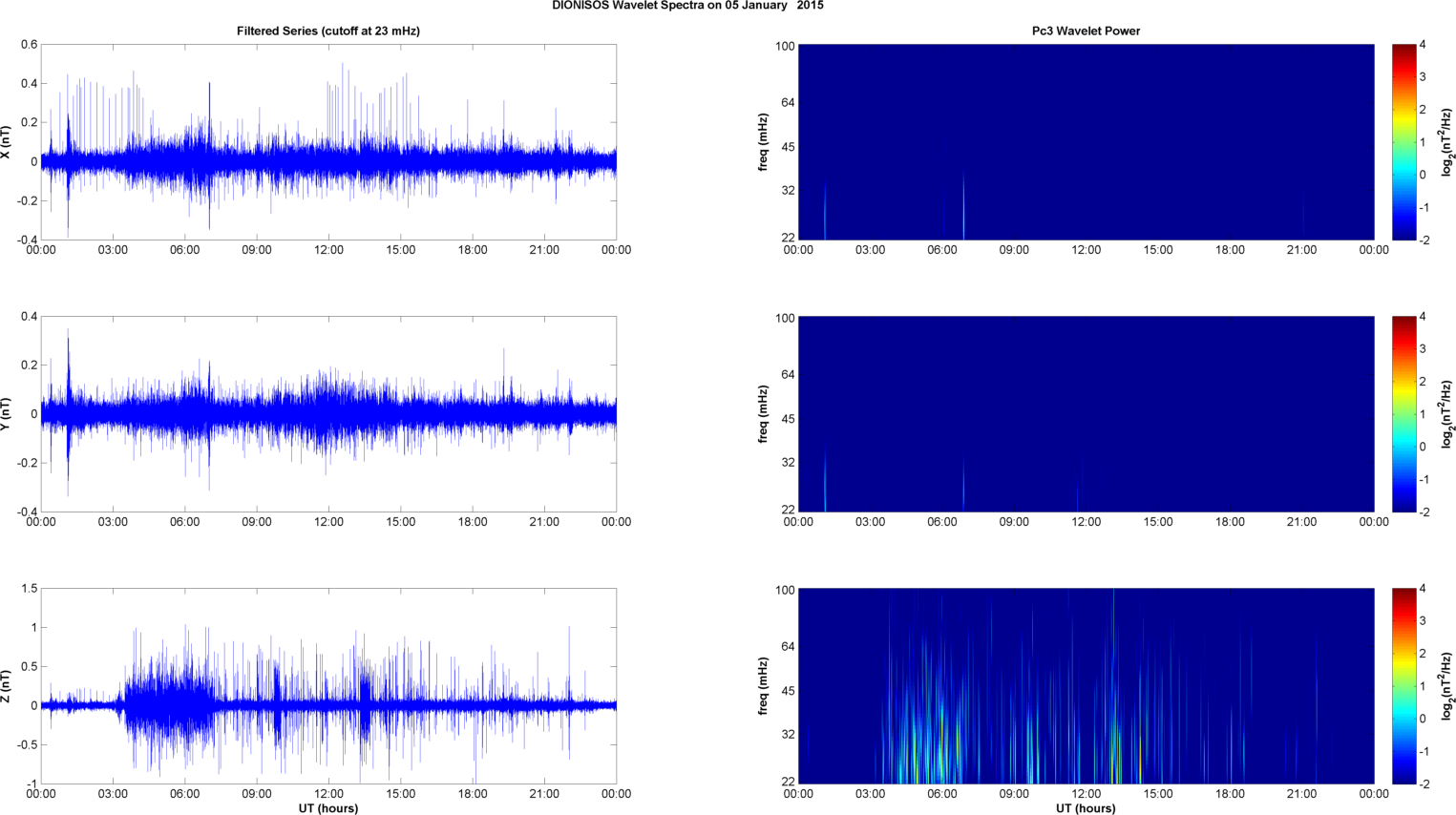The image size is (1456, 815).
Task: Click the log2(nT²/Hz) label of middle colorbar
Action: pos(1447,414)
